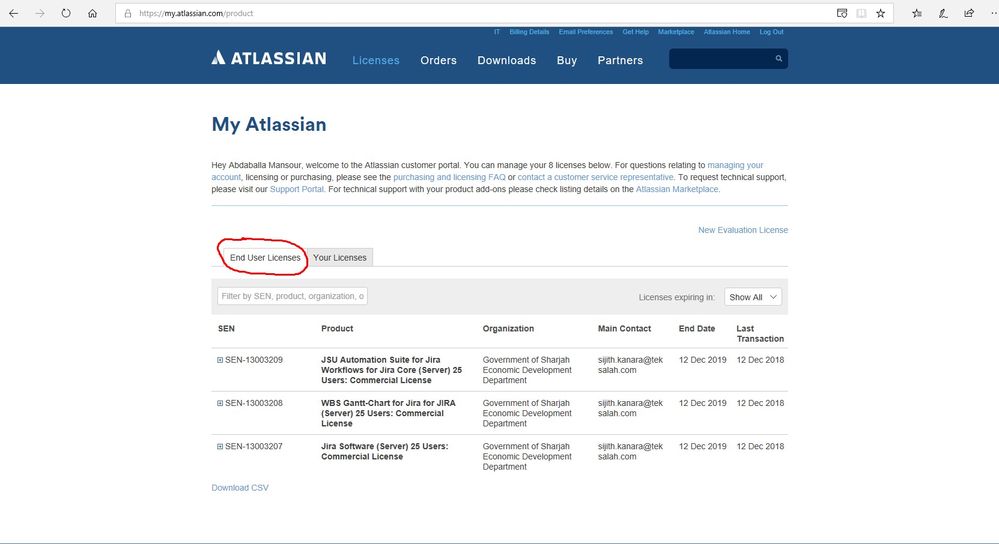Expand row SEN-13003207
This screenshot has height=544, width=999.
(220, 447)
